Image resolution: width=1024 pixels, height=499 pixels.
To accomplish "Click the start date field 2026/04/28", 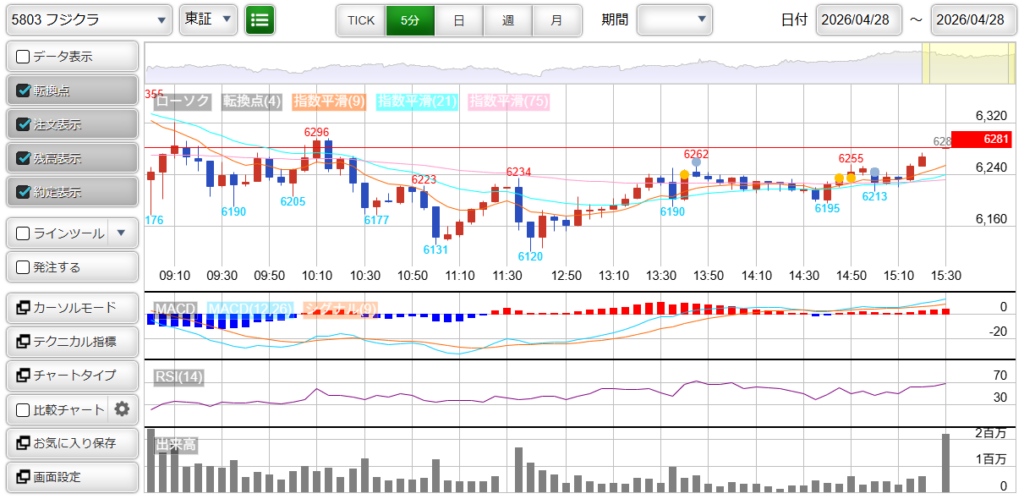I will (x=859, y=20).
